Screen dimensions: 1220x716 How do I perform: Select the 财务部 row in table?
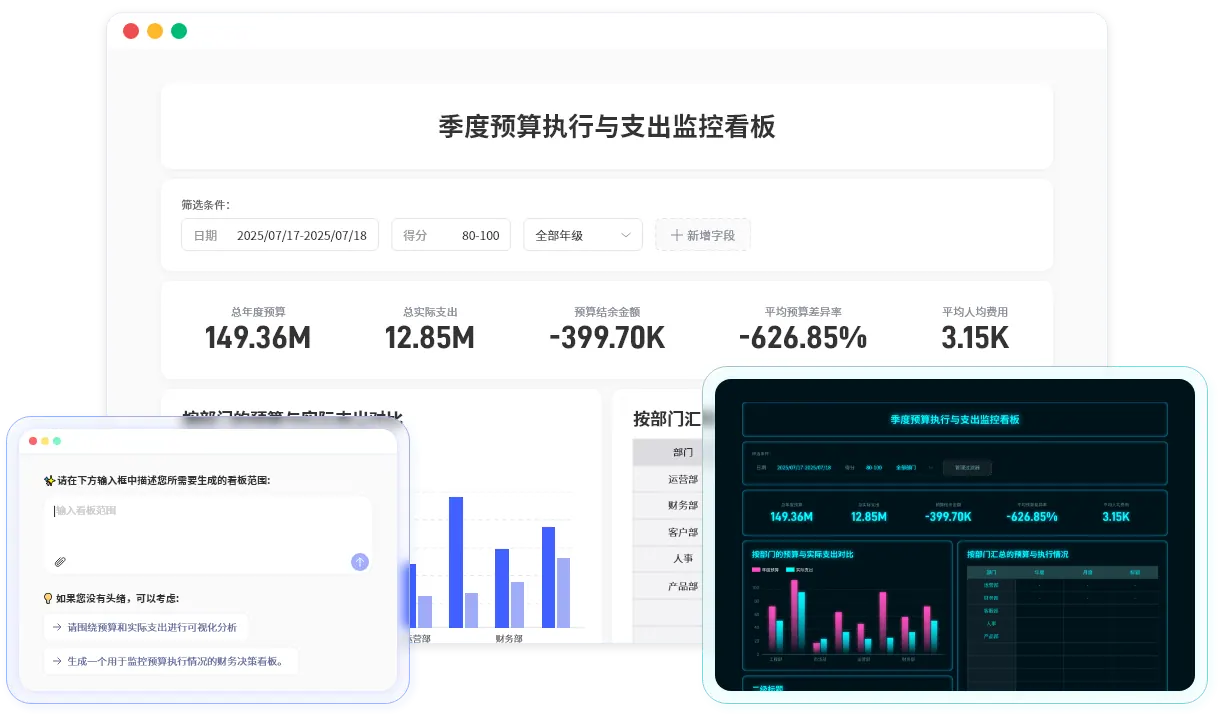(683, 505)
